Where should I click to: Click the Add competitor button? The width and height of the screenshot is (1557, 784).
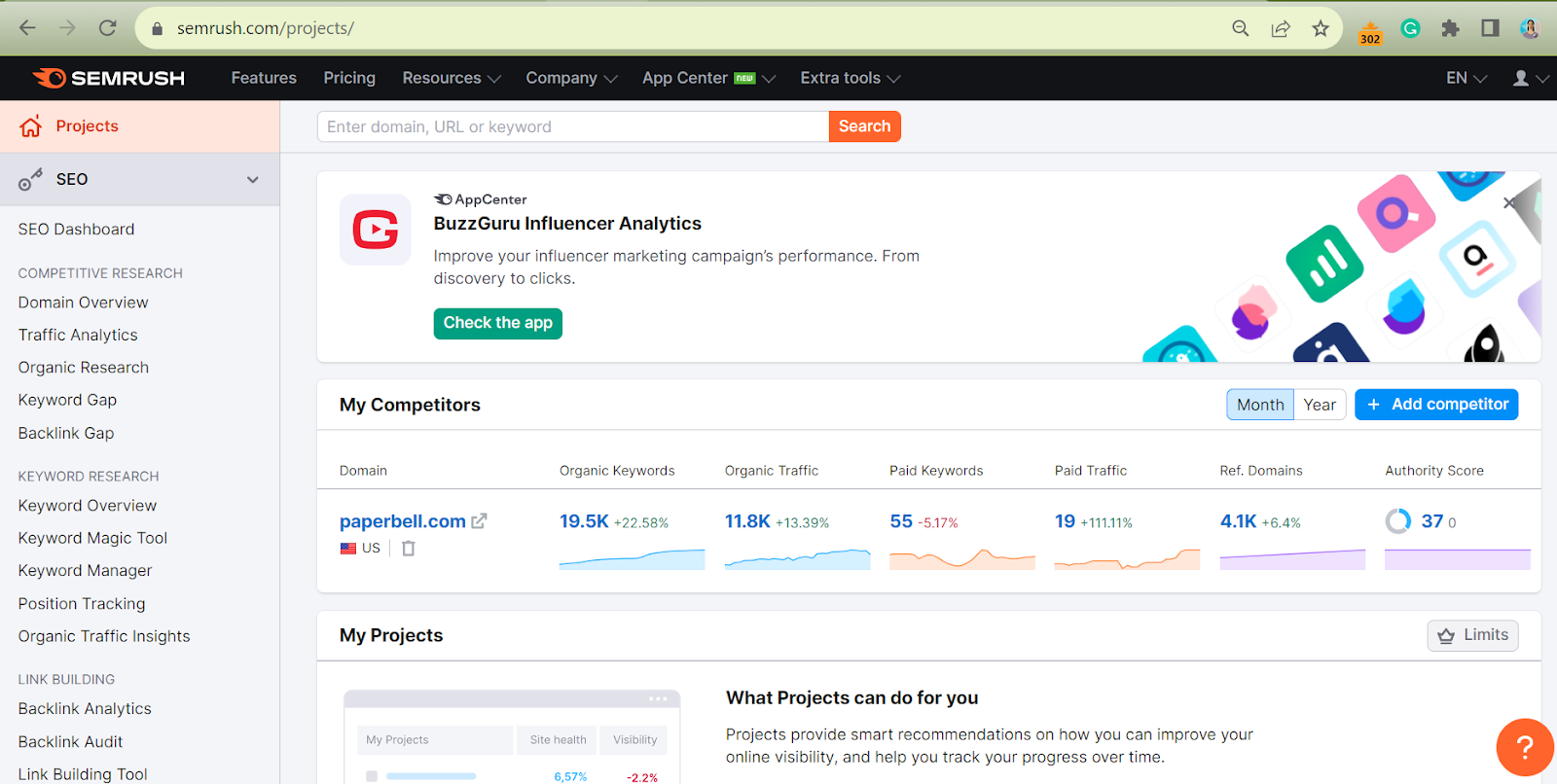pos(1436,405)
